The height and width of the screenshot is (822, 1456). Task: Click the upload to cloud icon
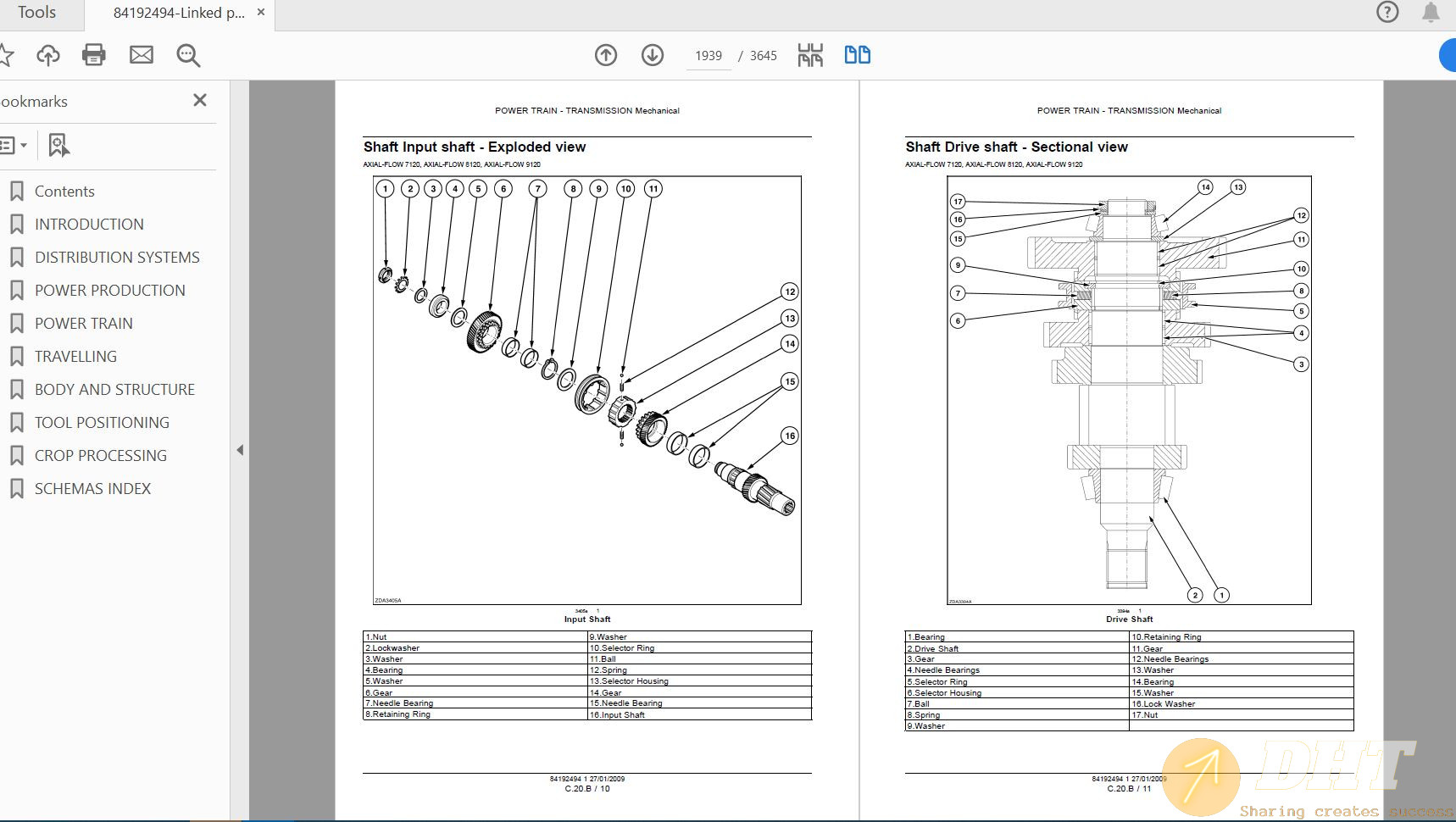[x=48, y=56]
